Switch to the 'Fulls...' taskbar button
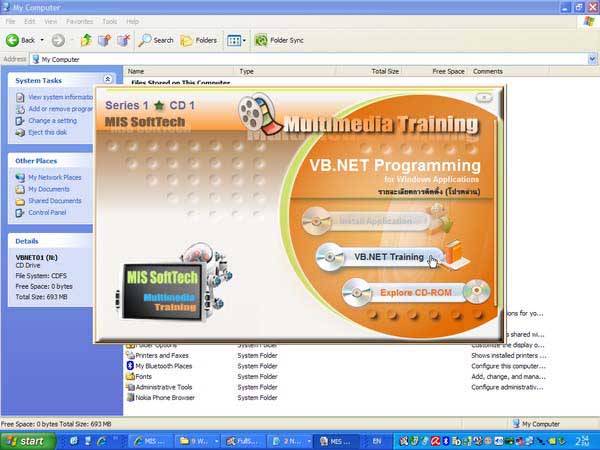 pyautogui.click(x=243, y=441)
